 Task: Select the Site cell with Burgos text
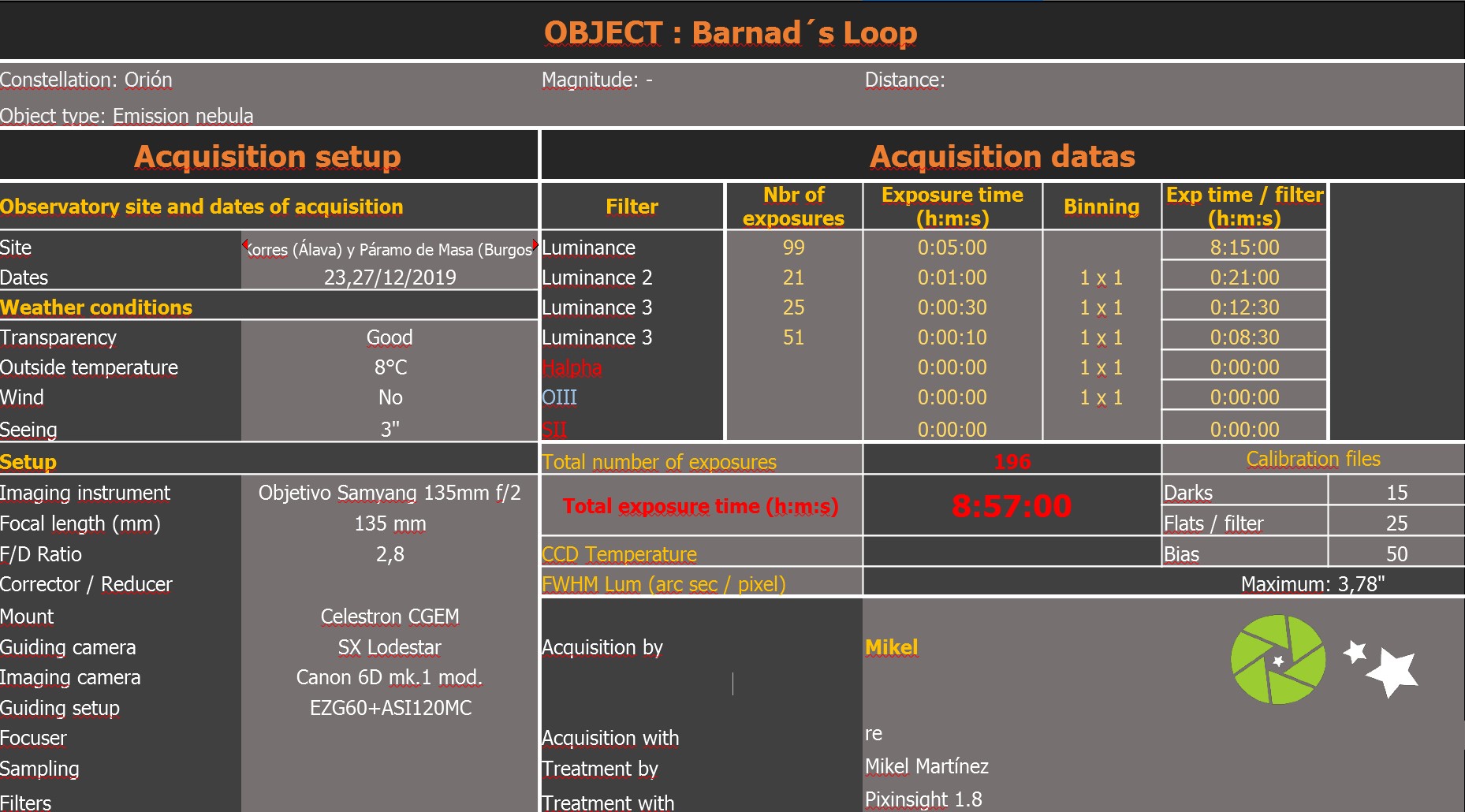(x=390, y=249)
